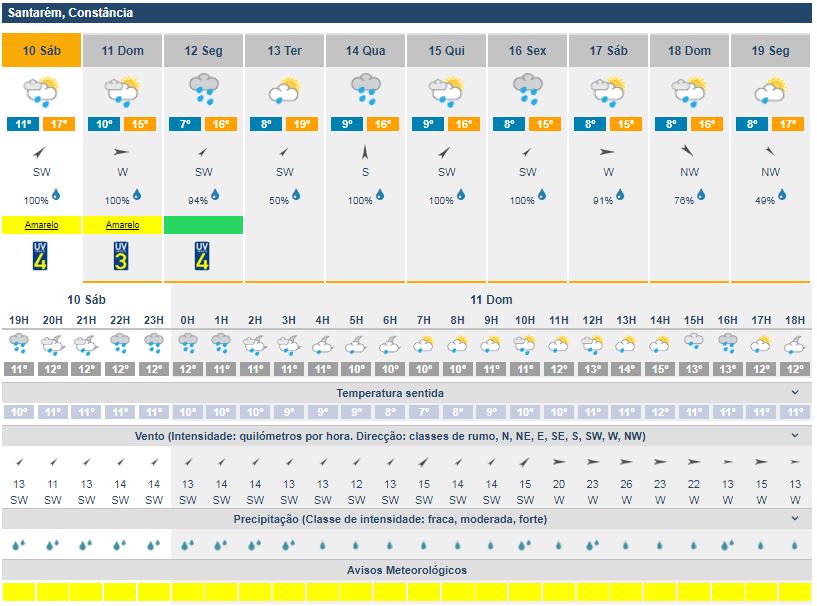This screenshot has height=606, width=817.
Task: Click the Avisos Meteorológicos header
Action: tap(405, 570)
